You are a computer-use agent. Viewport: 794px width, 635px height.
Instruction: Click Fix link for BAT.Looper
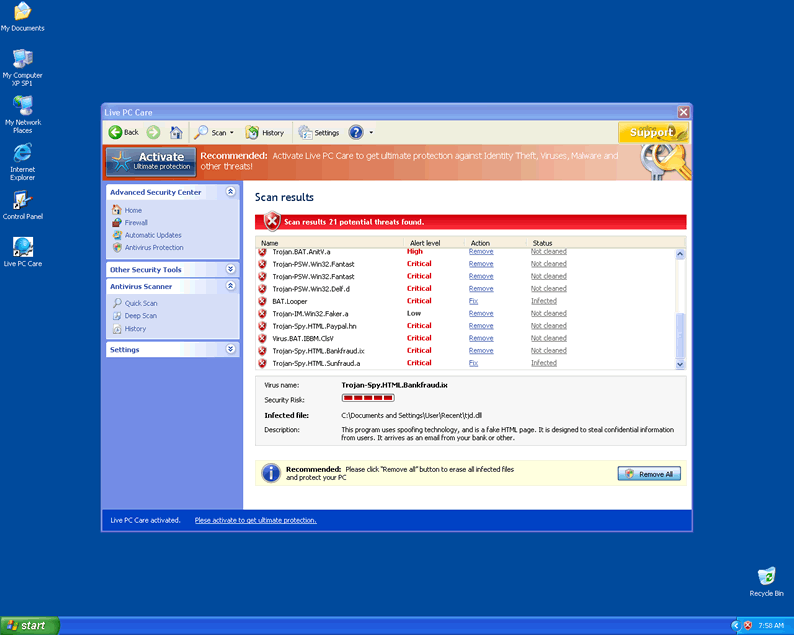473,301
